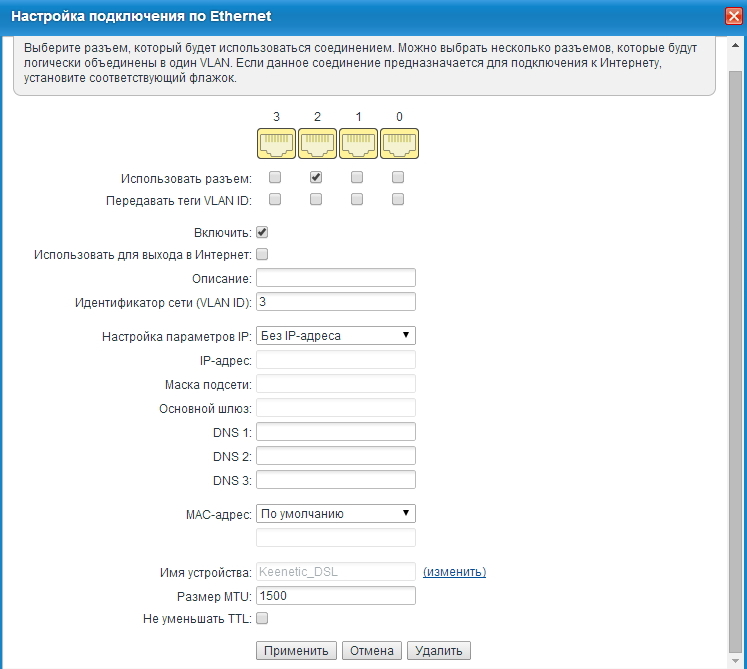Select the 'Размер MTU' input field

click(x=336, y=596)
